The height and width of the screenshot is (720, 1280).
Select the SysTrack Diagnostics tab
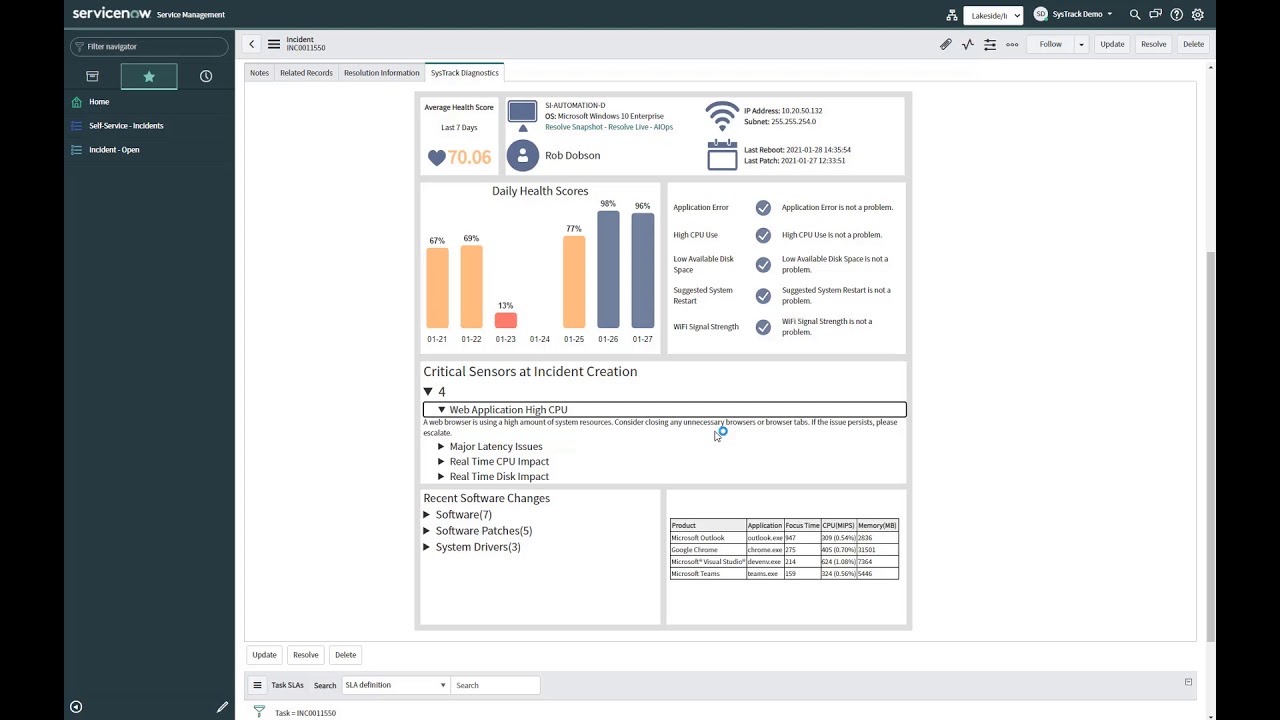(x=465, y=73)
